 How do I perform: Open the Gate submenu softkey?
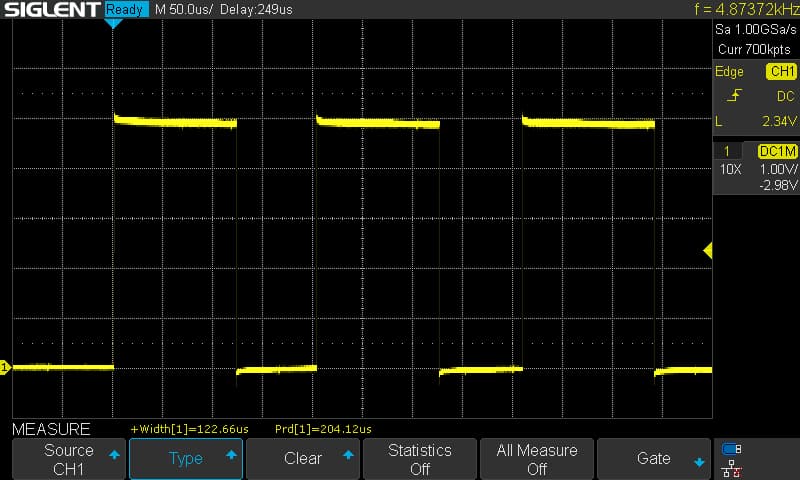point(654,459)
